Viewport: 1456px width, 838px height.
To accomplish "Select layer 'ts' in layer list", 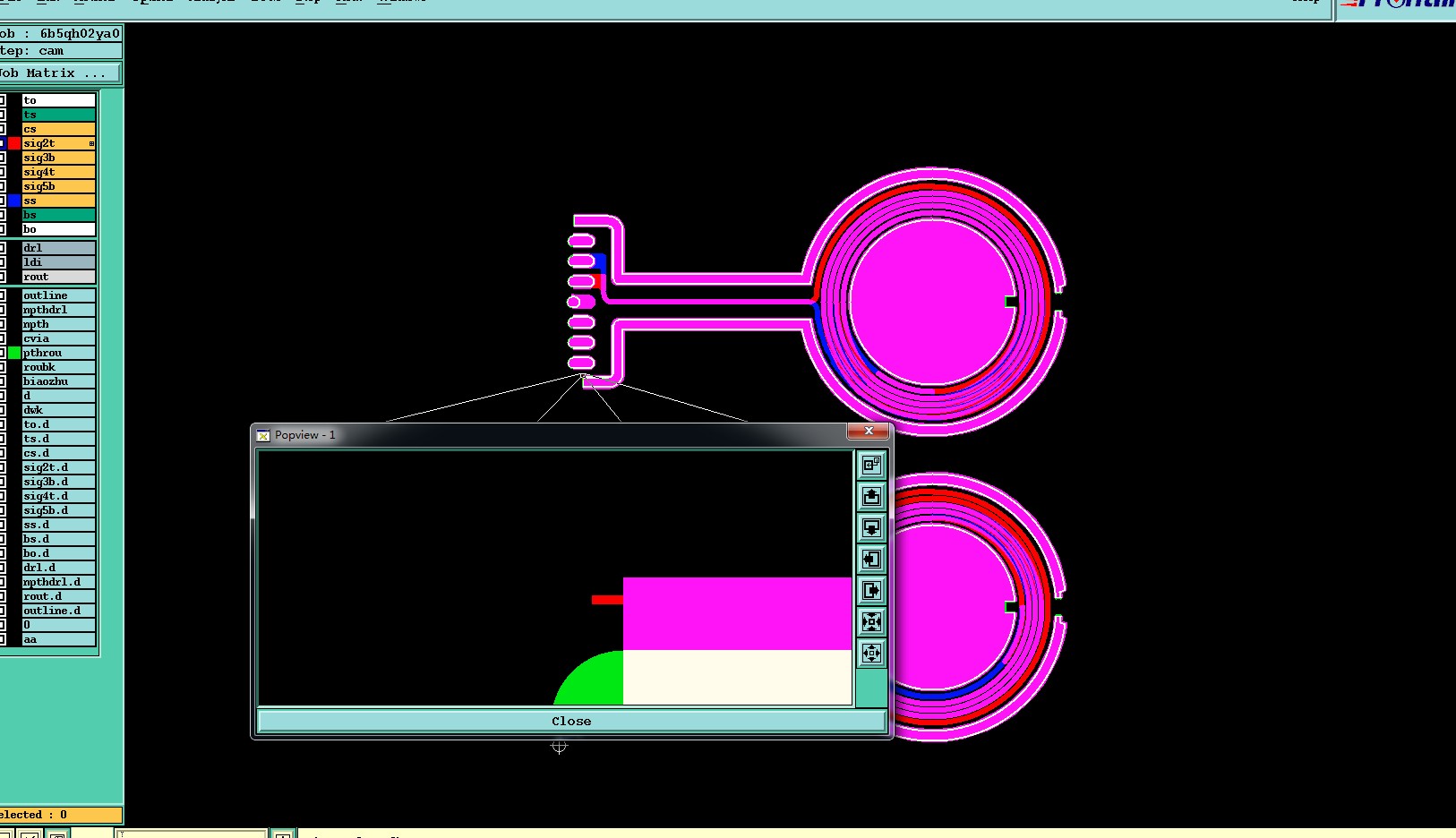I will 58,115.
